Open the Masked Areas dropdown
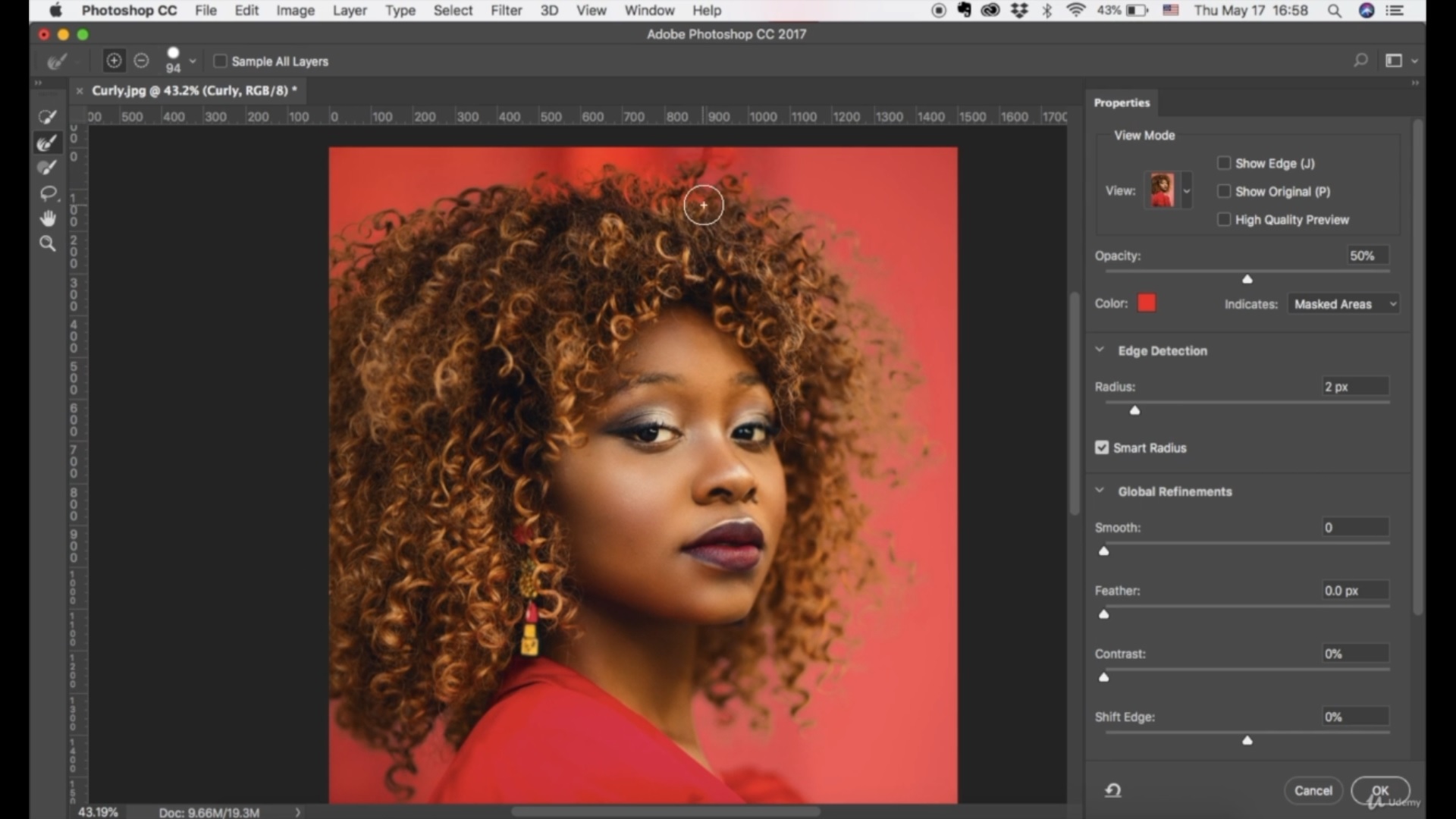 point(1344,304)
